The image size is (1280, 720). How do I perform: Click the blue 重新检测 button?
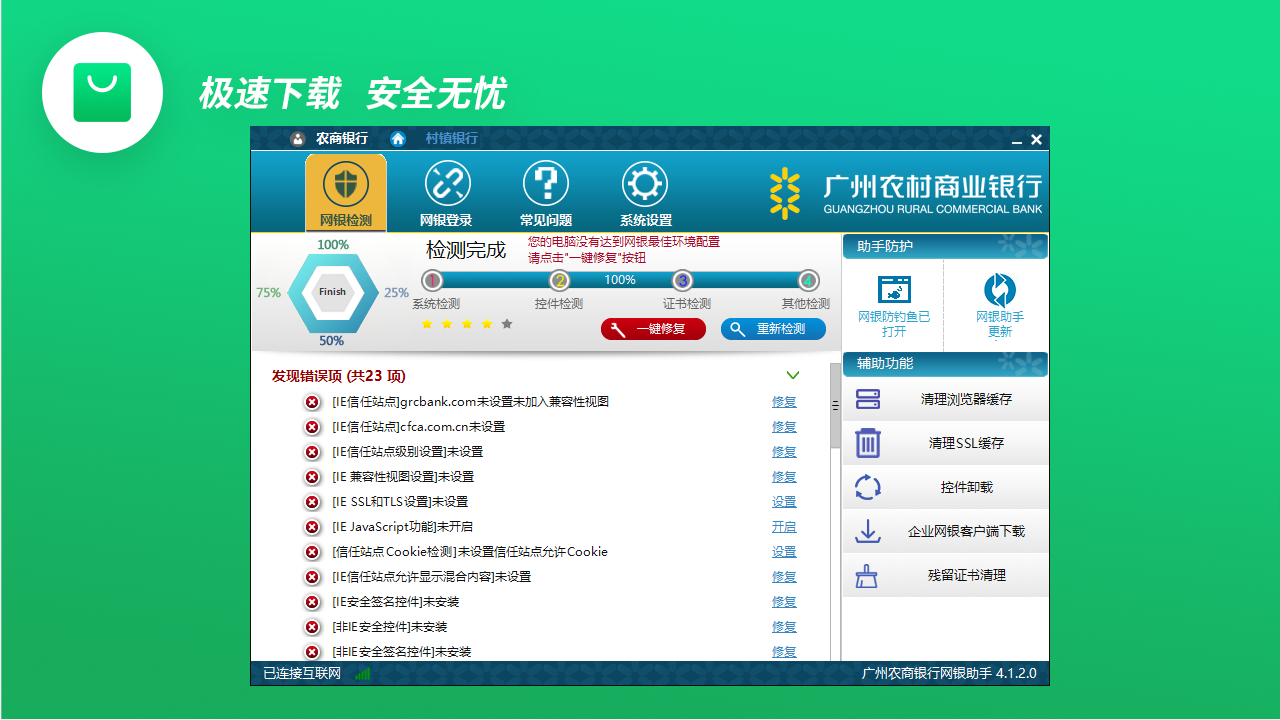(x=773, y=329)
